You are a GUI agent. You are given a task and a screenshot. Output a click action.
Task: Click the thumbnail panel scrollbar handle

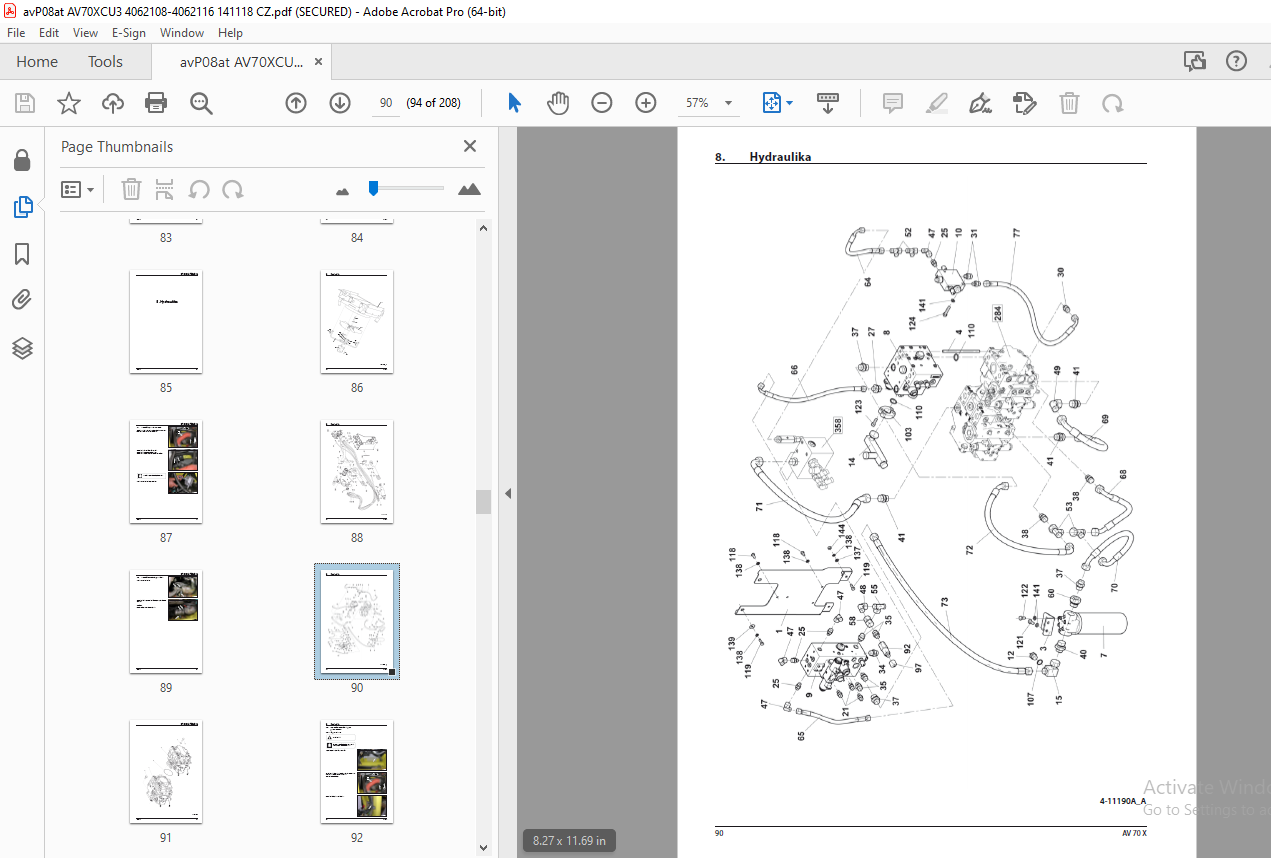pos(484,501)
